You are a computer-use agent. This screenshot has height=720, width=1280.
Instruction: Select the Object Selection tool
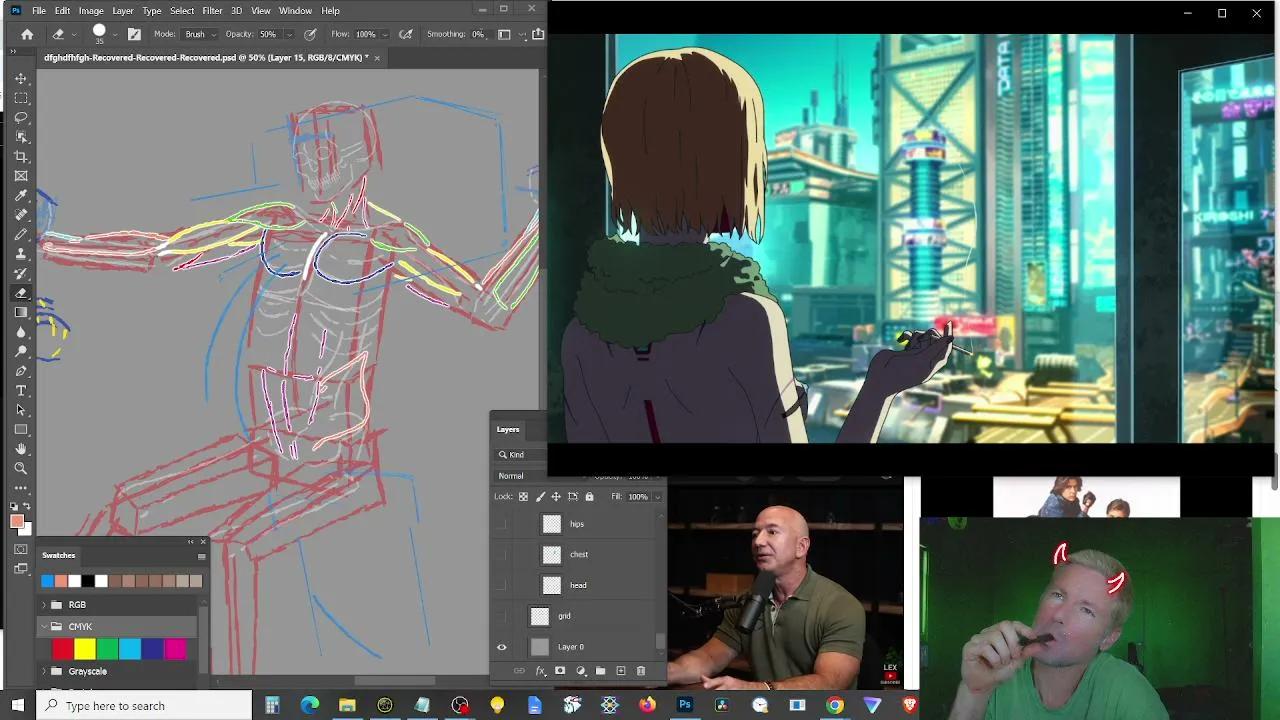[21, 137]
